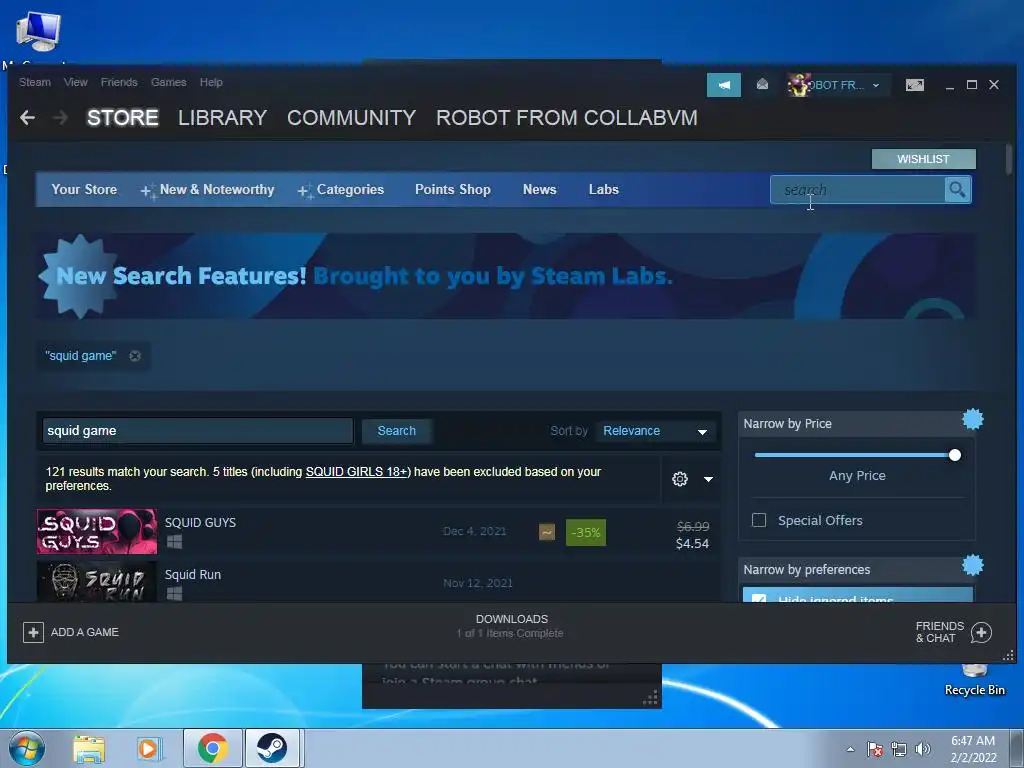Open File Explorer in the taskbar

coord(89,748)
